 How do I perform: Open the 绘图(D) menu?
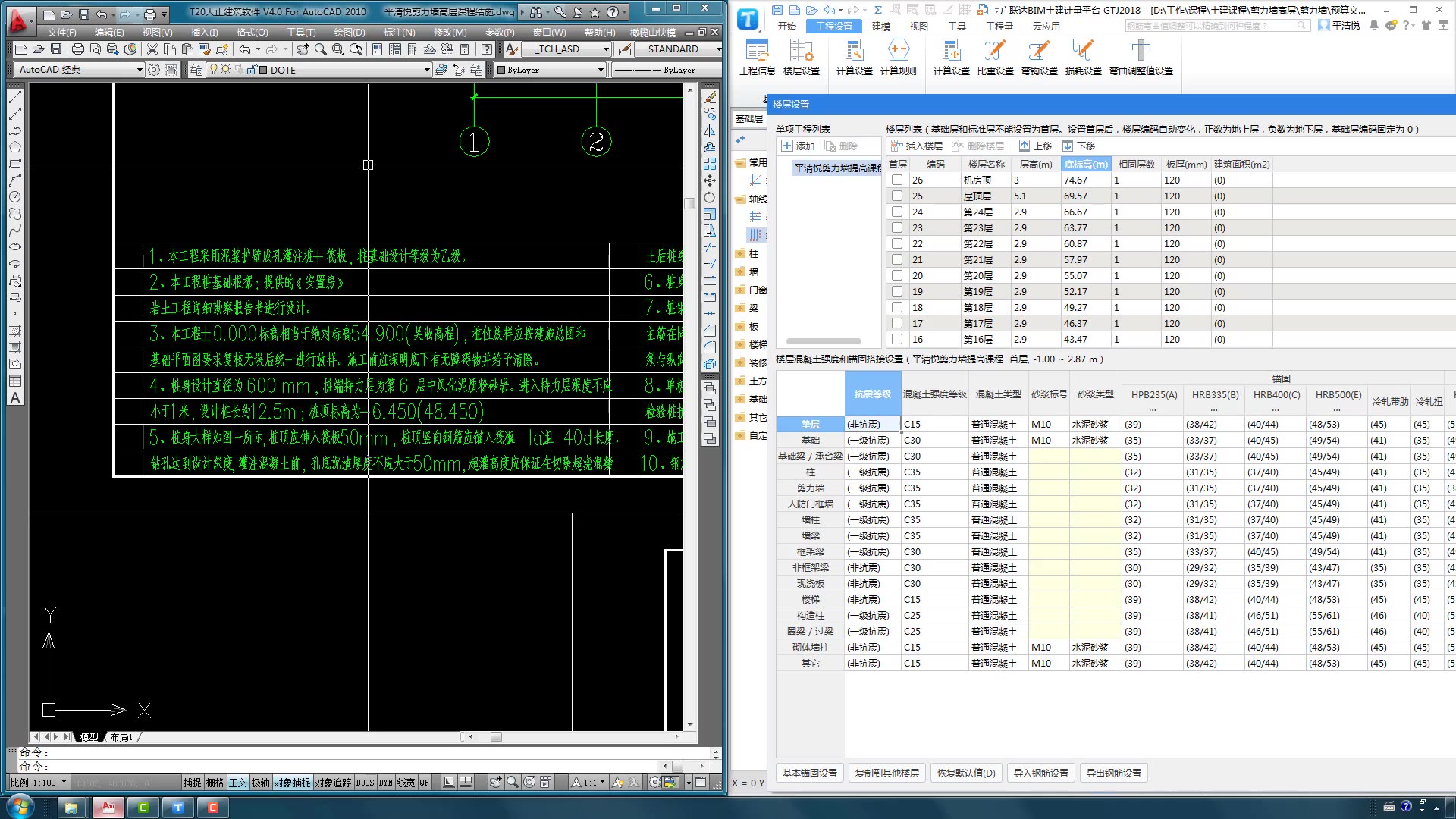click(349, 33)
